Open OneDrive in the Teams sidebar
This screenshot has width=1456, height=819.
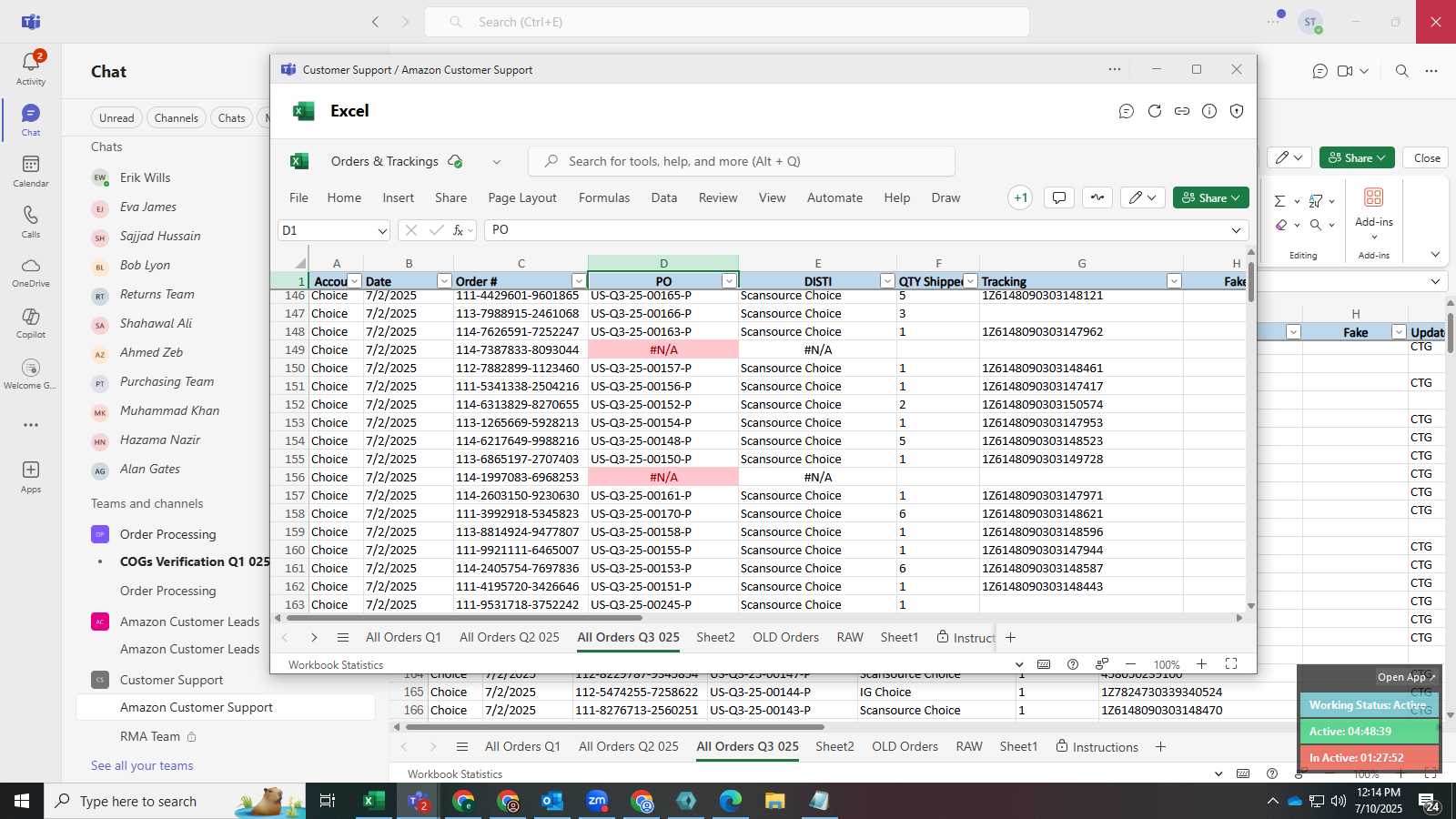[x=30, y=272]
